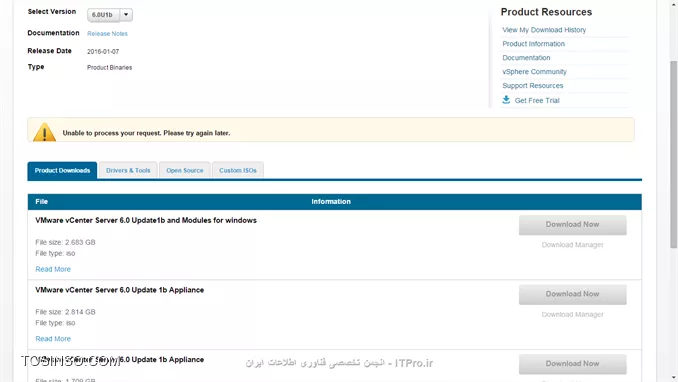Open the Product Information link
This screenshot has height=382, width=678.
click(533, 44)
